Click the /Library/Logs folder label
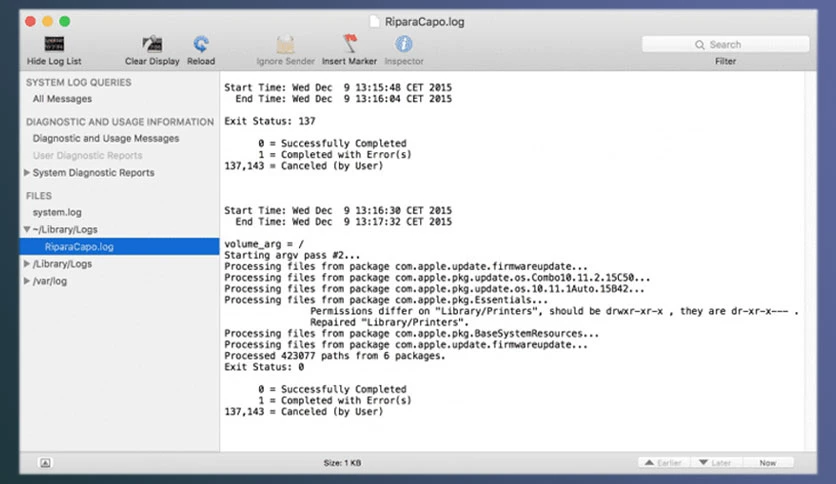The height and width of the screenshot is (484, 836). pyautogui.click(x=62, y=264)
